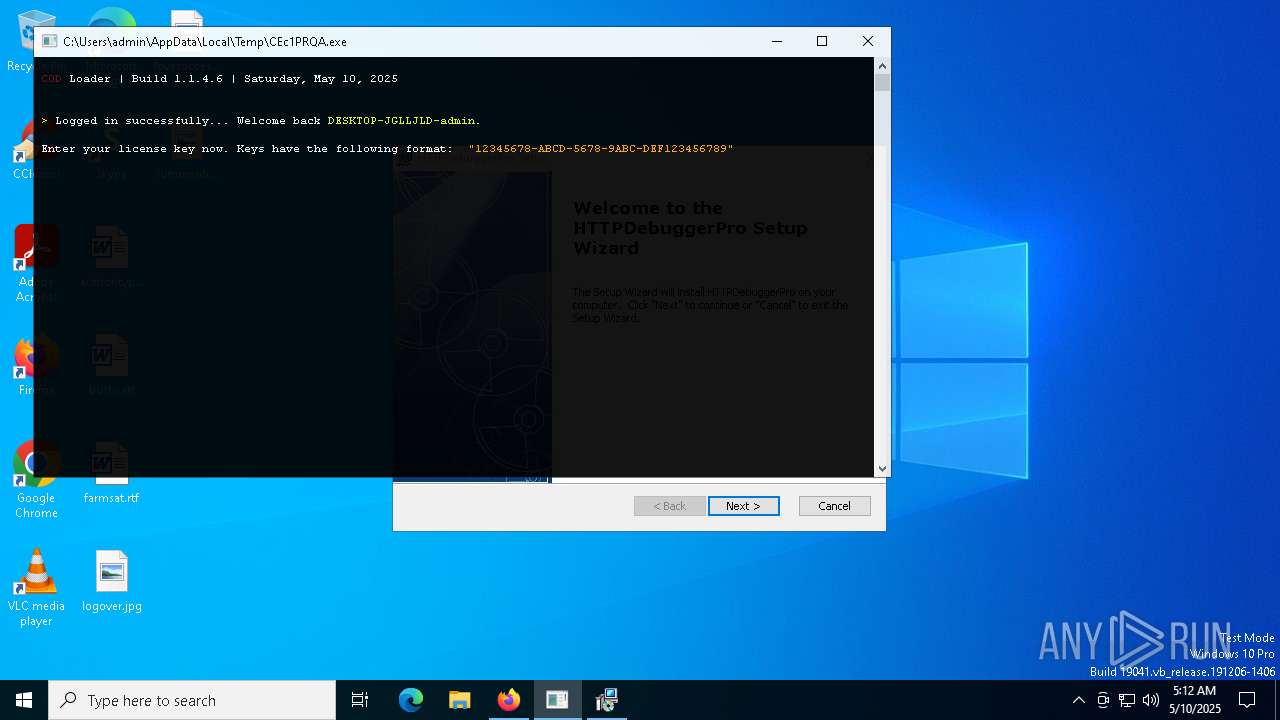The width and height of the screenshot is (1280, 720).
Task: Maximize the CEc1PRQA.exe console window
Action: (822, 41)
